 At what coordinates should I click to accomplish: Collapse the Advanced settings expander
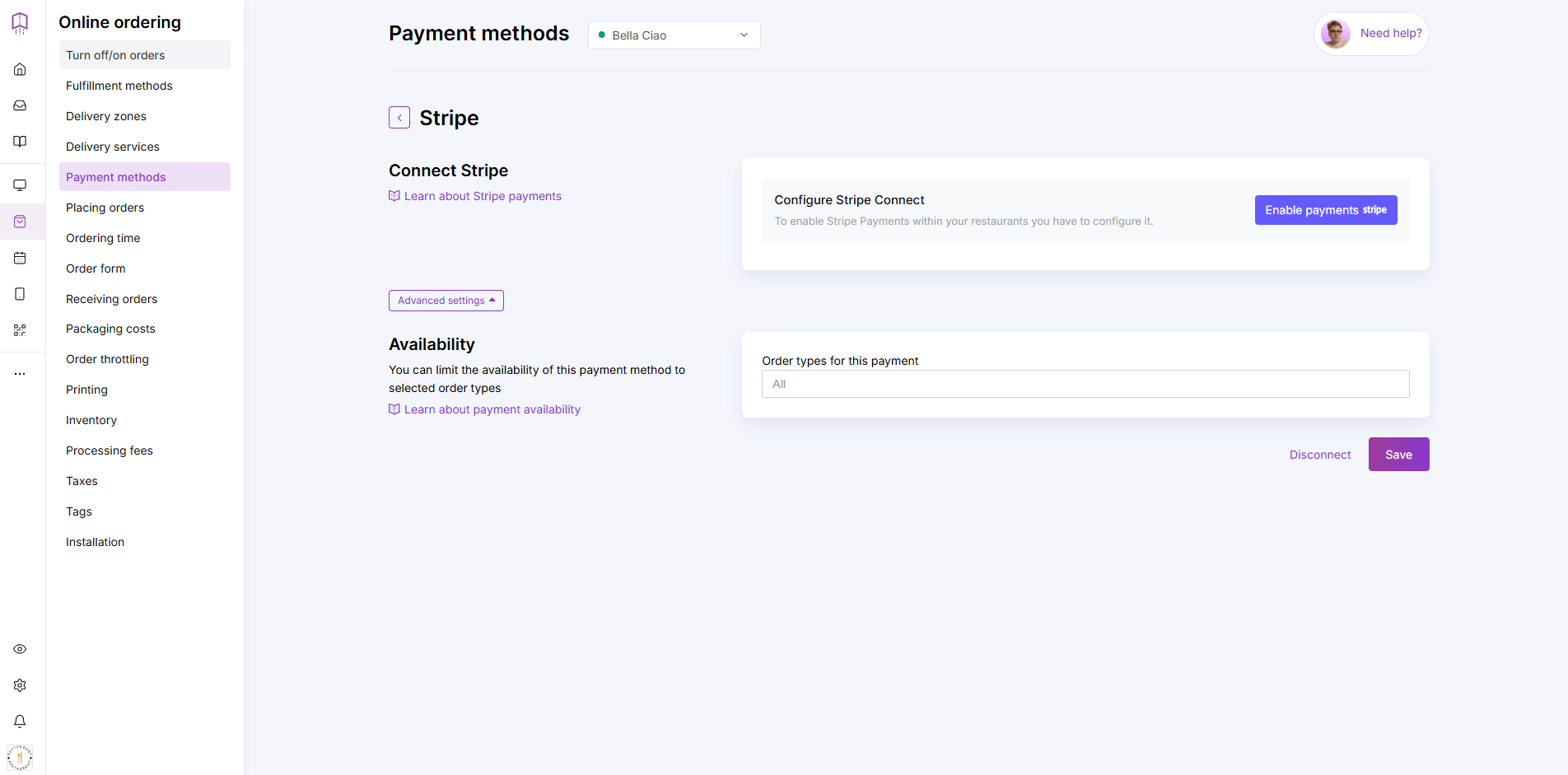[446, 301]
